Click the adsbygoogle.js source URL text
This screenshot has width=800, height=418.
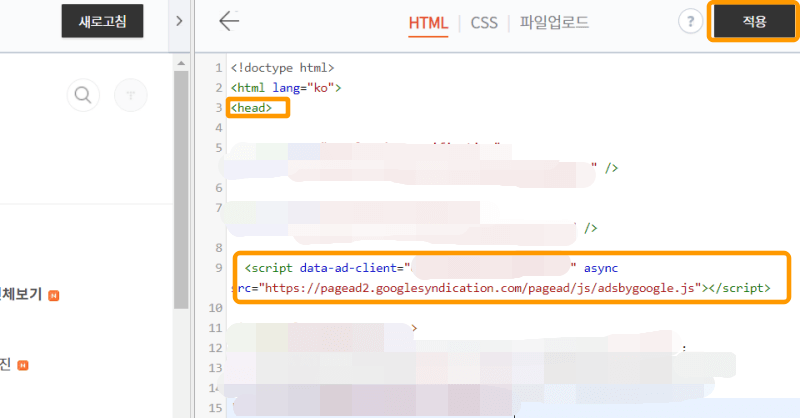[x=480, y=288]
